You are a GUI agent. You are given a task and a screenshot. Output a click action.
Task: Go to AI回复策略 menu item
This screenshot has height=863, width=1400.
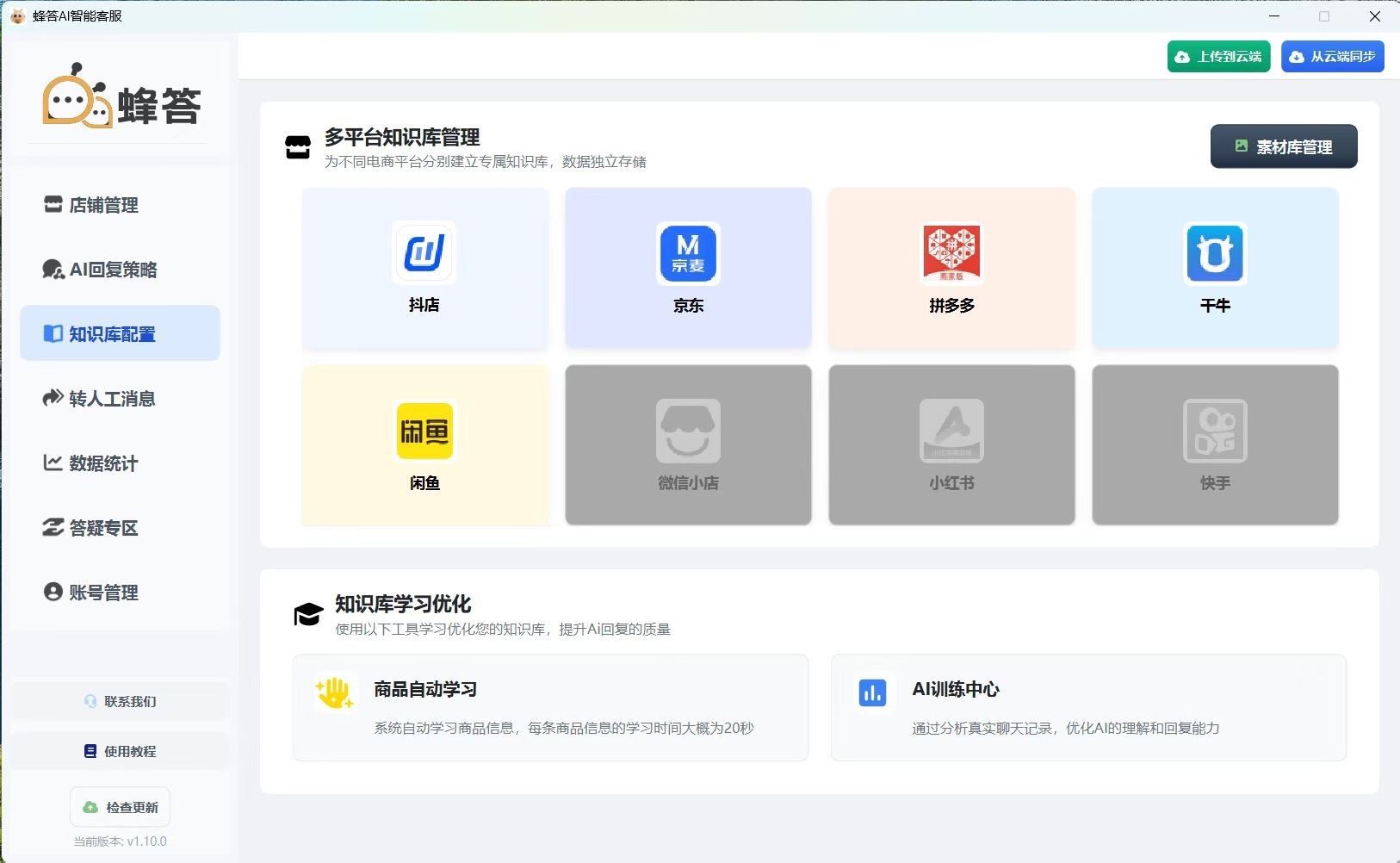tap(113, 270)
